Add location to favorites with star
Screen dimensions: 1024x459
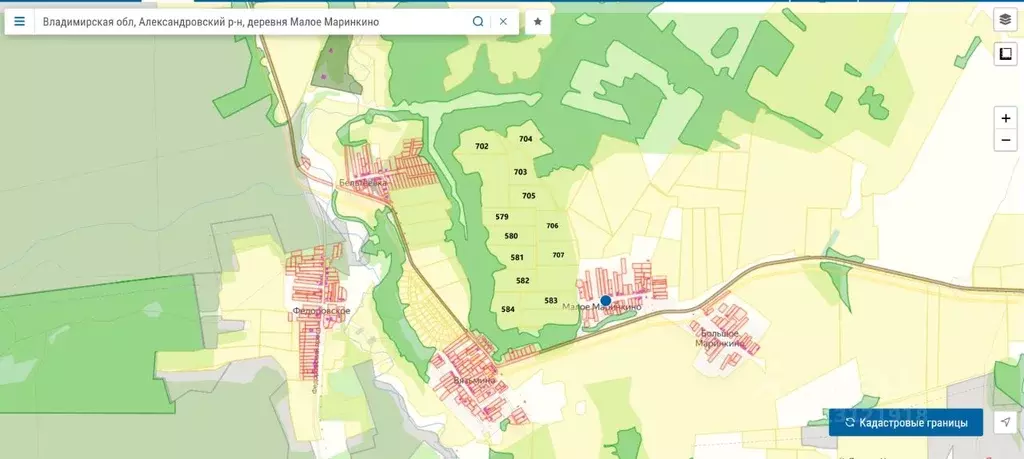(x=538, y=21)
